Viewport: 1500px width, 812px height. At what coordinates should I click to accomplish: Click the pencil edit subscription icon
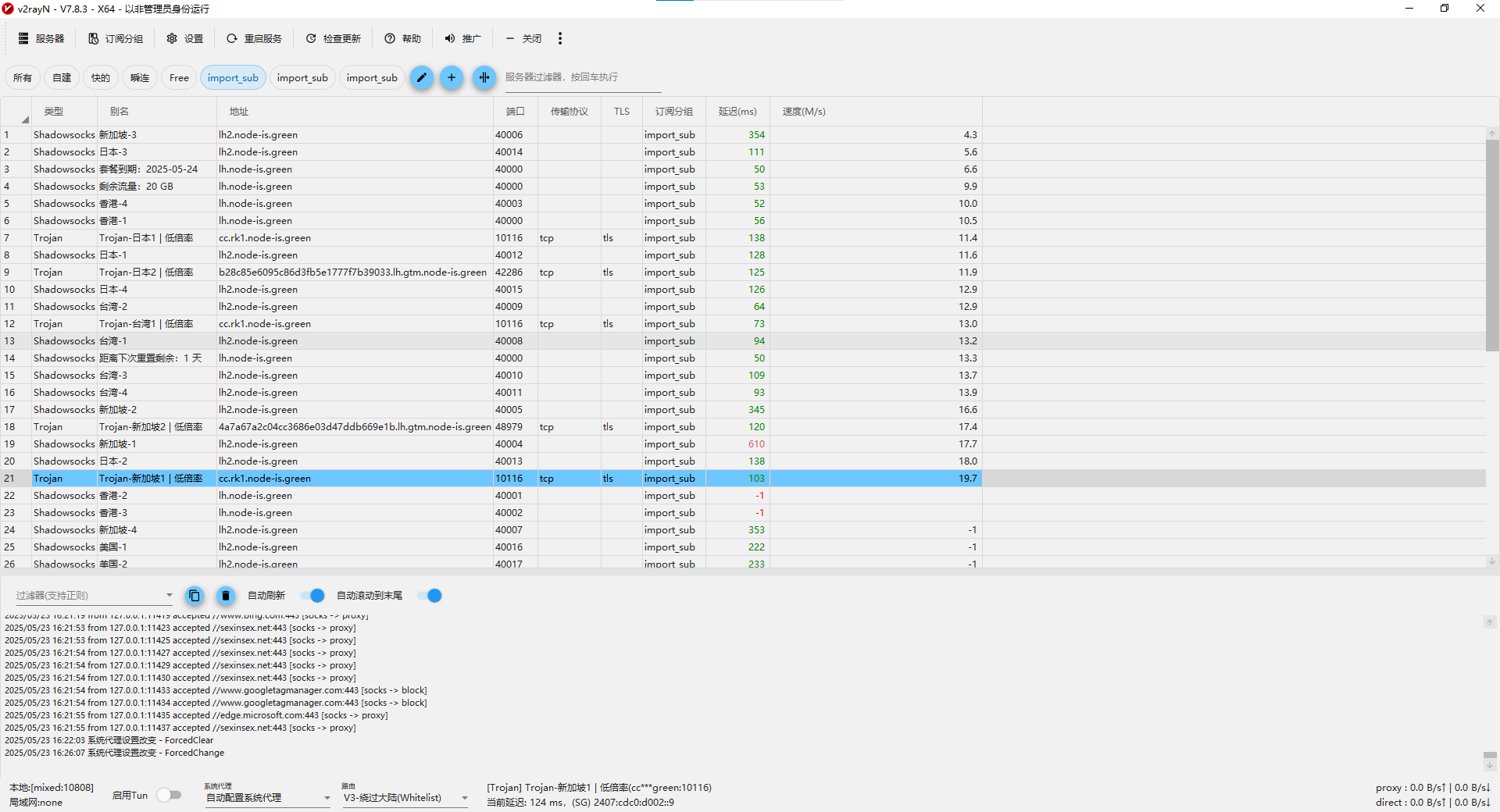point(422,77)
